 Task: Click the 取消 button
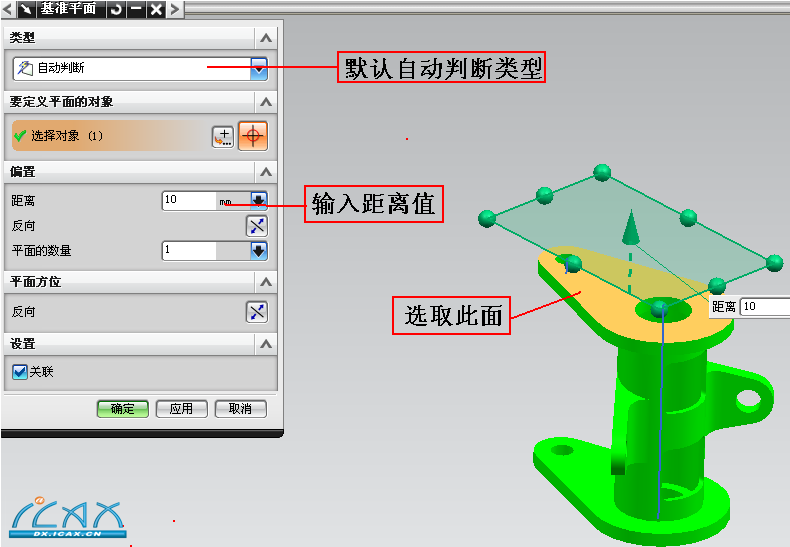click(240, 409)
